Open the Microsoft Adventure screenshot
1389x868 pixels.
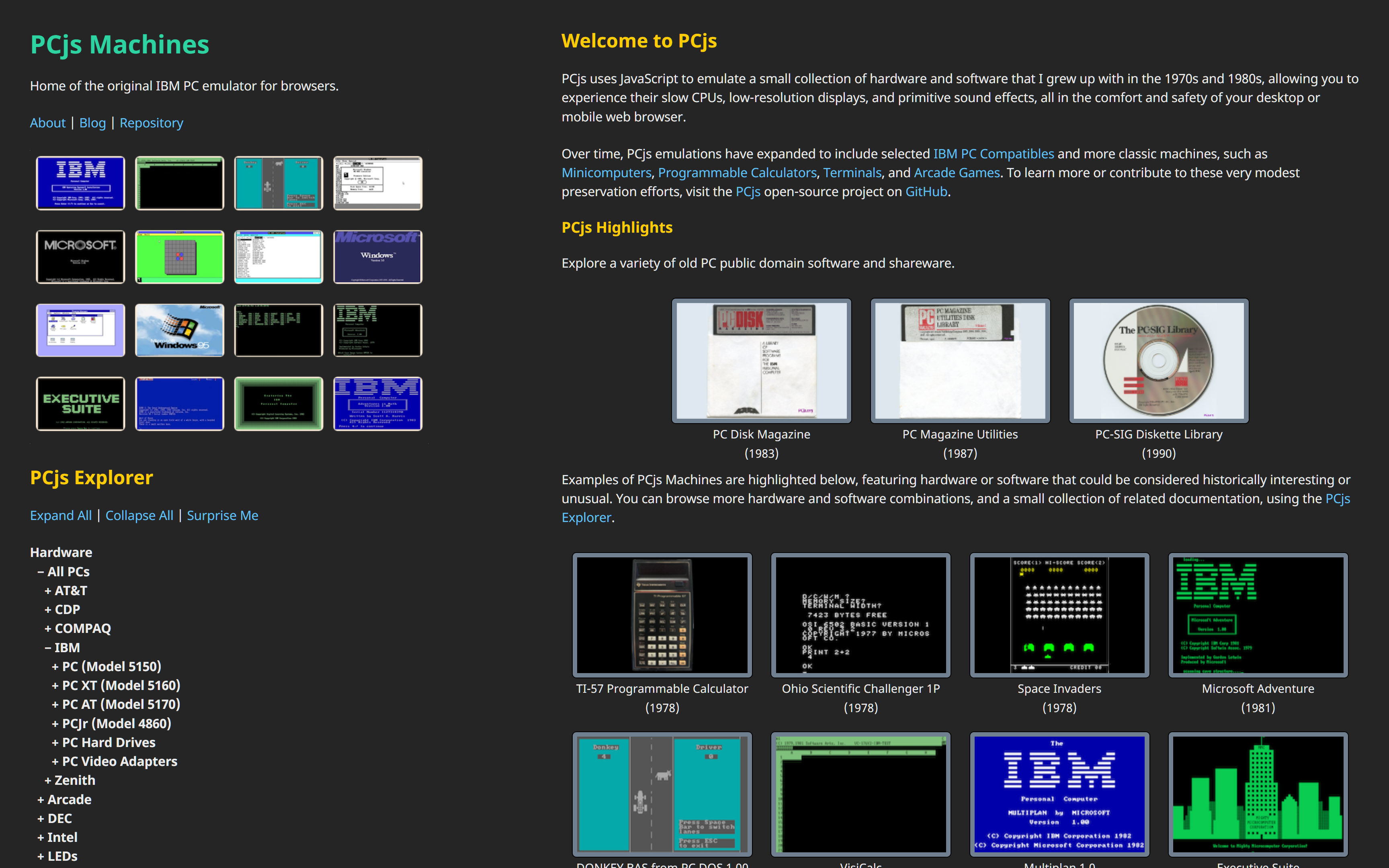coord(1258,615)
